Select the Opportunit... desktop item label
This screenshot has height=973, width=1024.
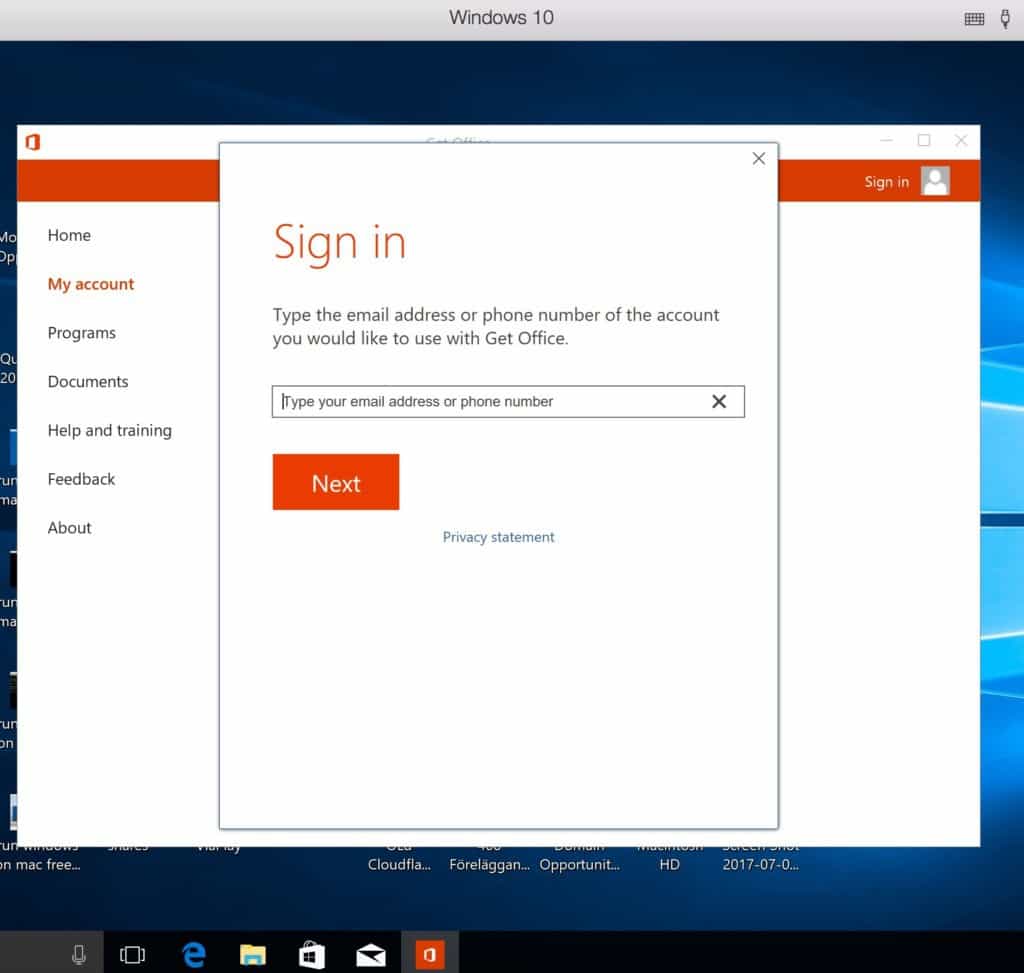(579, 865)
